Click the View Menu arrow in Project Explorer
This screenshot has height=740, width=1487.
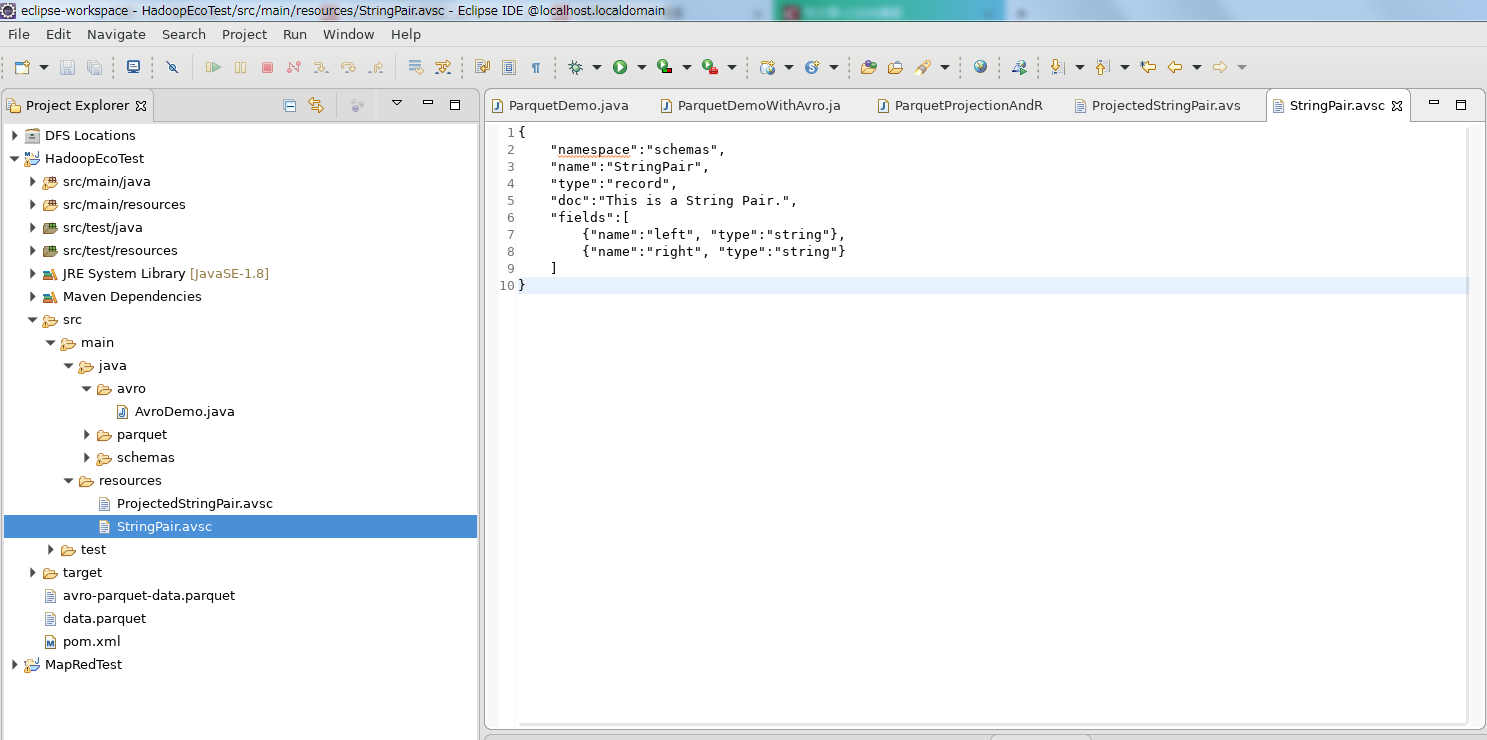click(x=396, y=104)
